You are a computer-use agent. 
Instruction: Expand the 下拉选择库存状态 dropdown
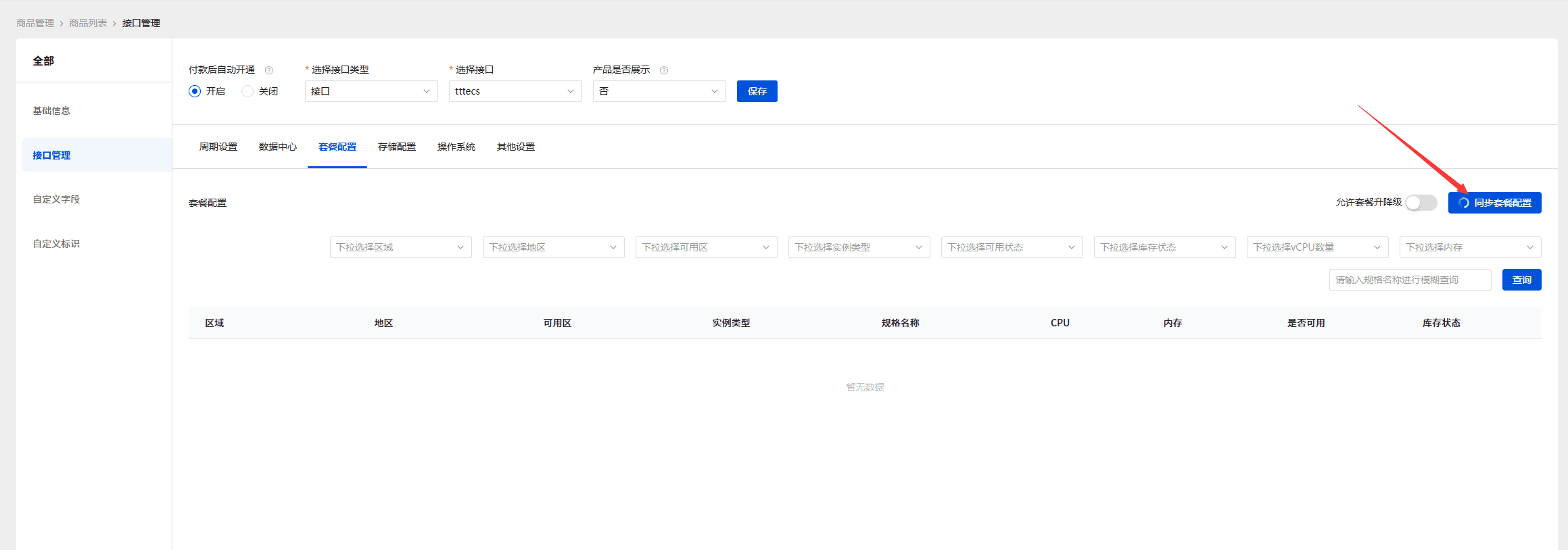(1165, 247)
